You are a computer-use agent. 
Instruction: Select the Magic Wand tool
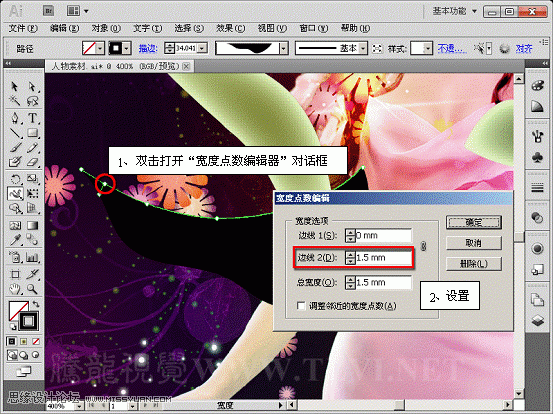[14, 101]
